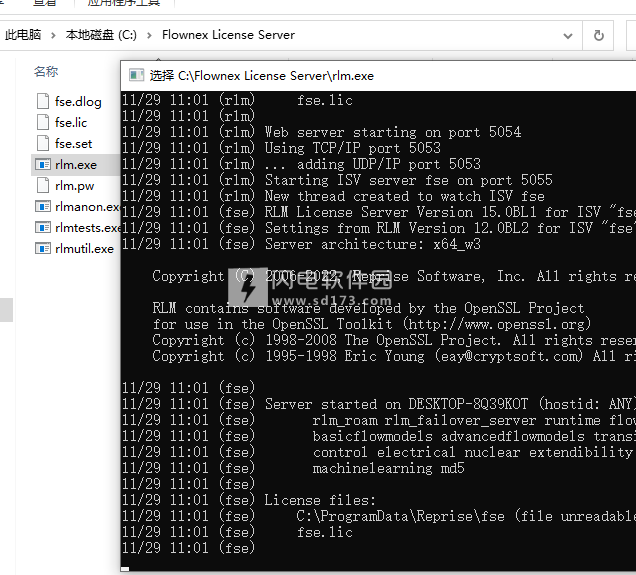
Task: Expand the chevron after 此电脑 breadcrumb
Action: click(x=53, y=35)
